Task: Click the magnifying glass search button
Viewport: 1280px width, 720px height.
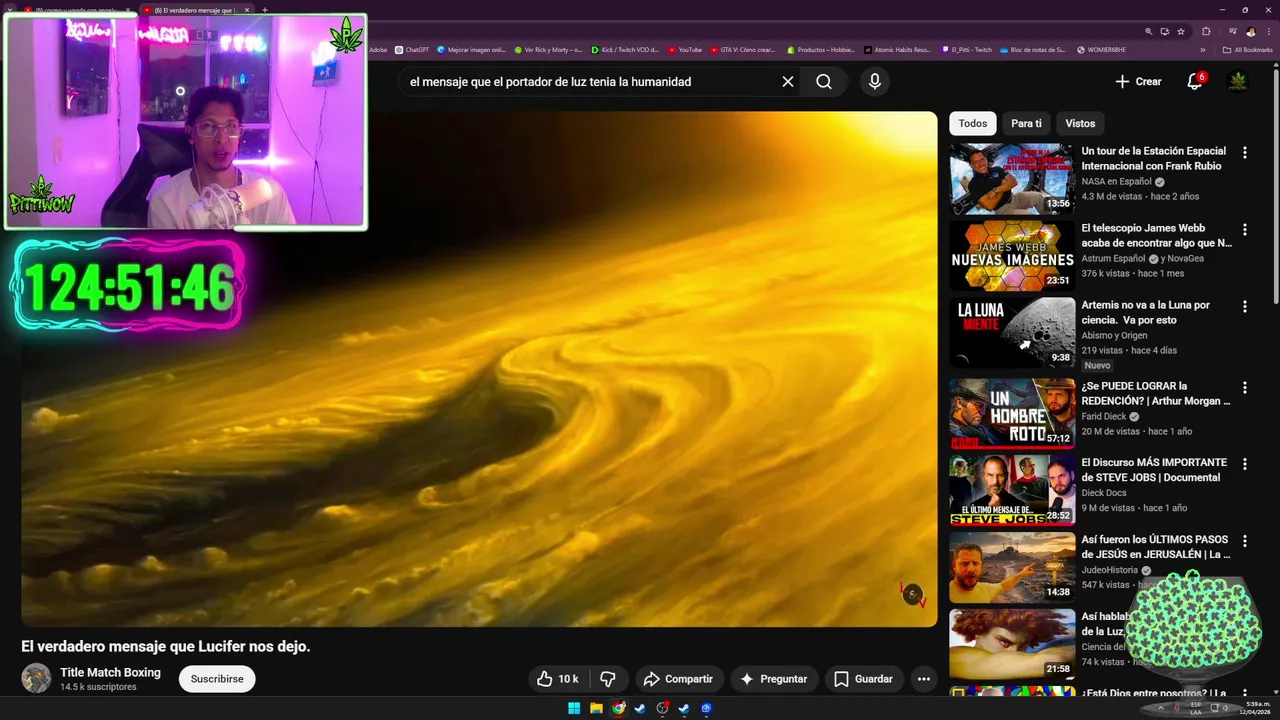Action: [x=824, y=82]
